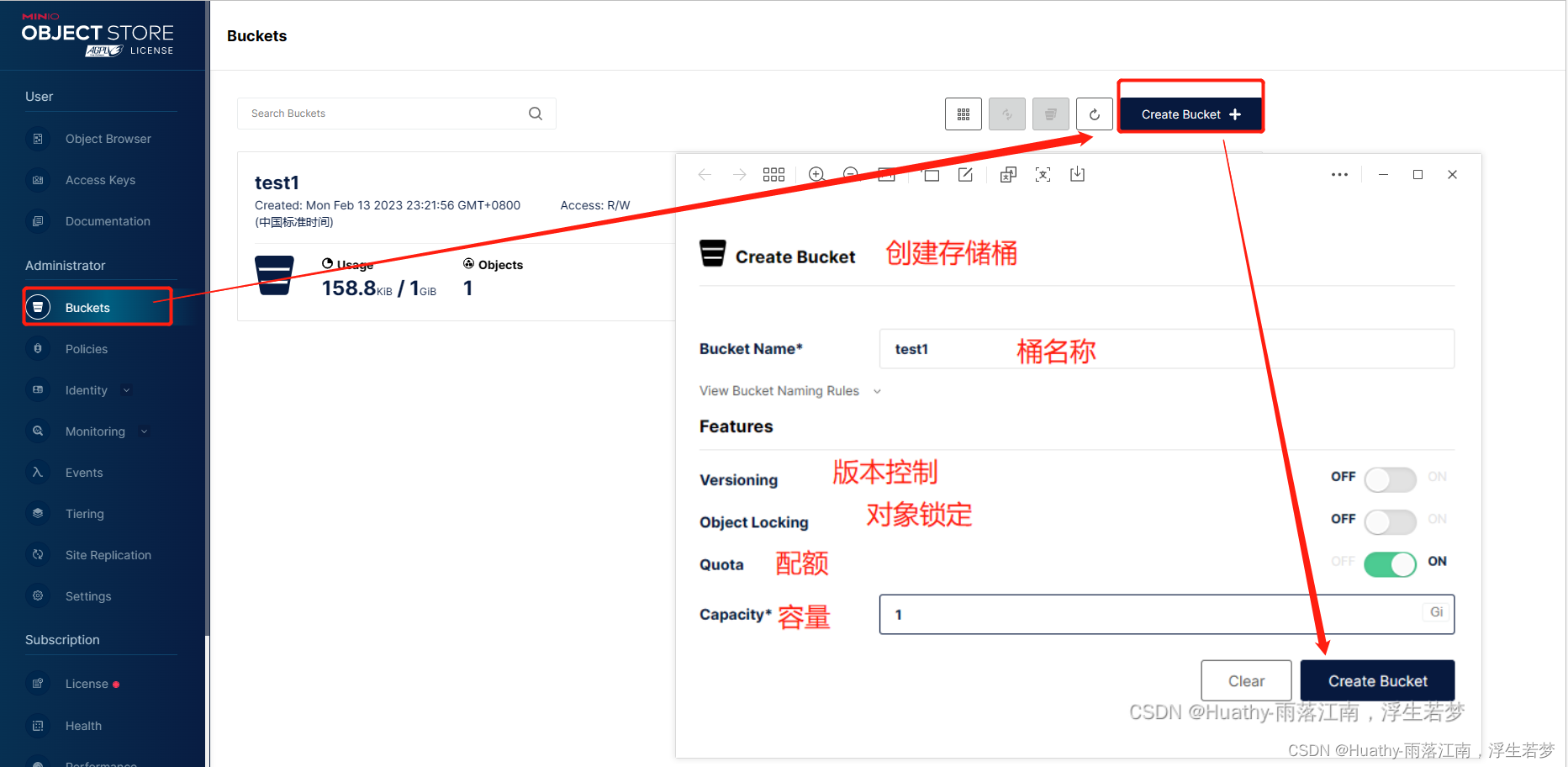Navigate to Tiering
This screenshot has height=767, width=1568.
[85, 514]
